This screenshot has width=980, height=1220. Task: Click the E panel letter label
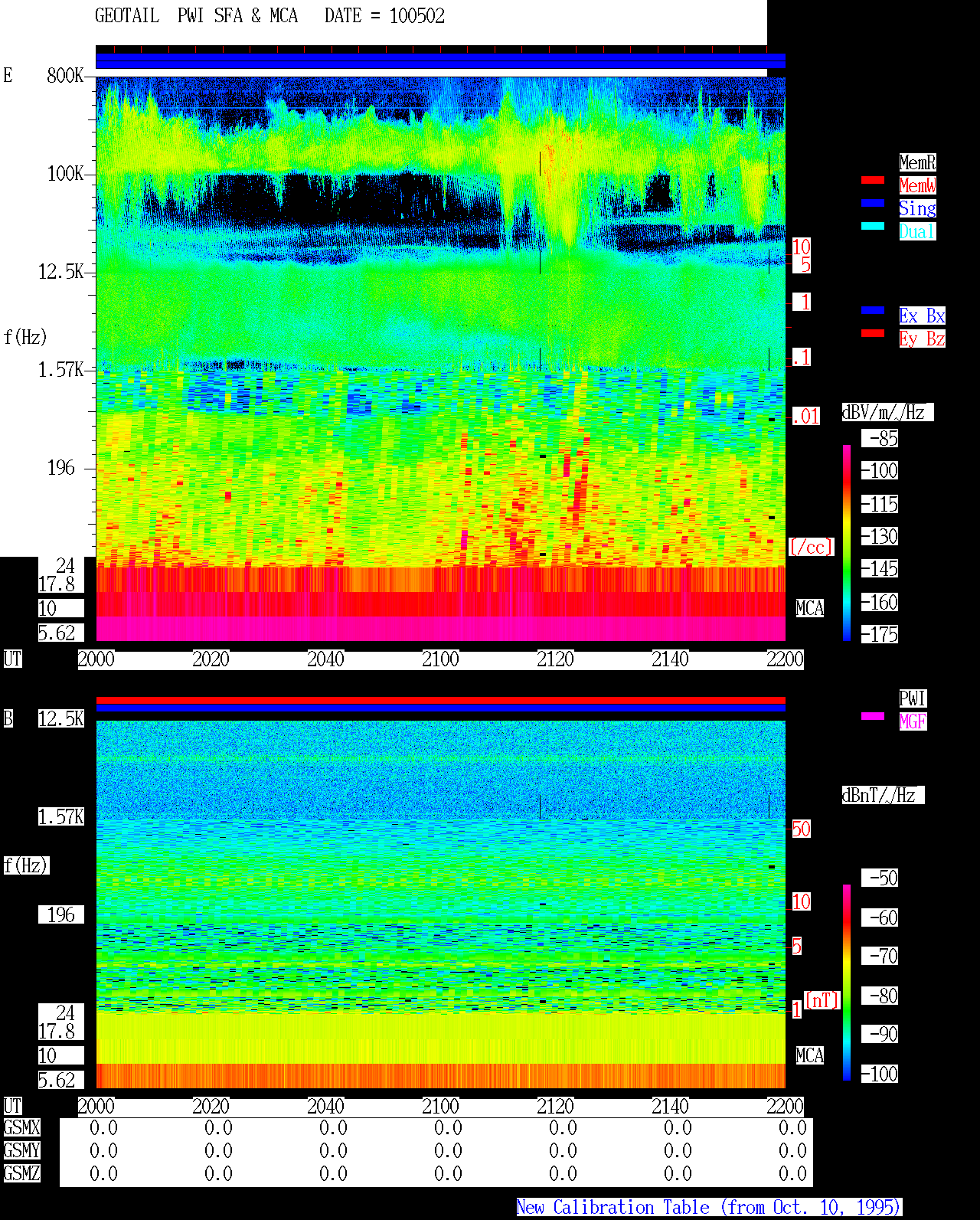tap(8, 75)
